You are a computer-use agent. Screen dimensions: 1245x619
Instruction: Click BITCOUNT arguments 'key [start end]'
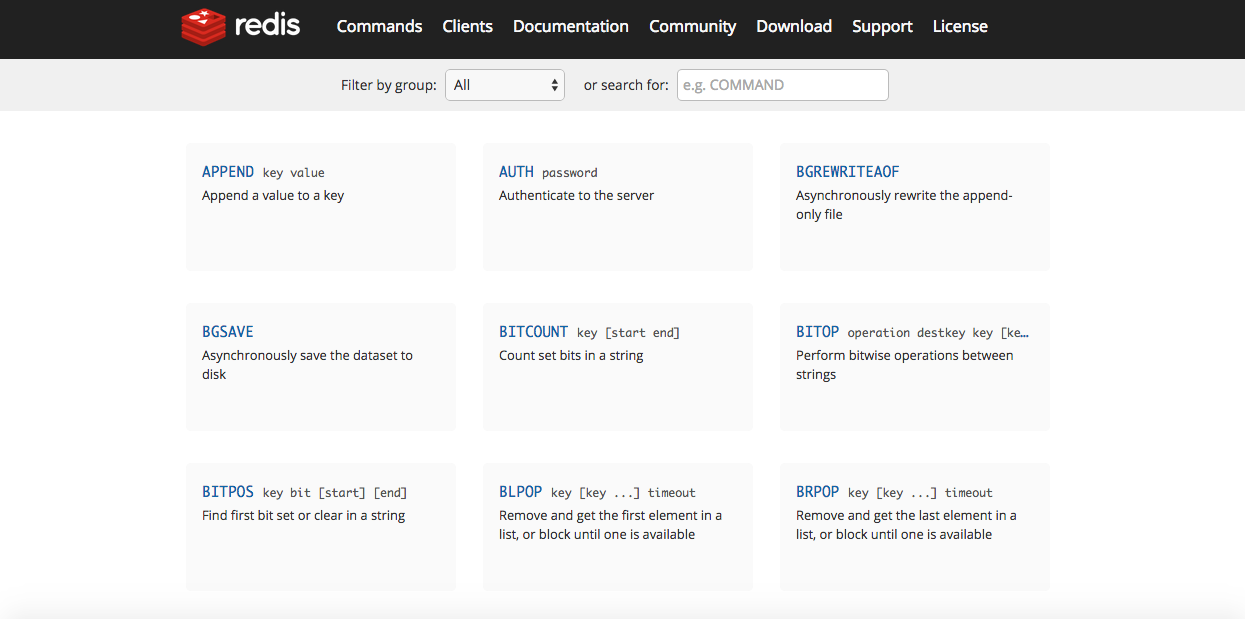(x=628, y=333)
